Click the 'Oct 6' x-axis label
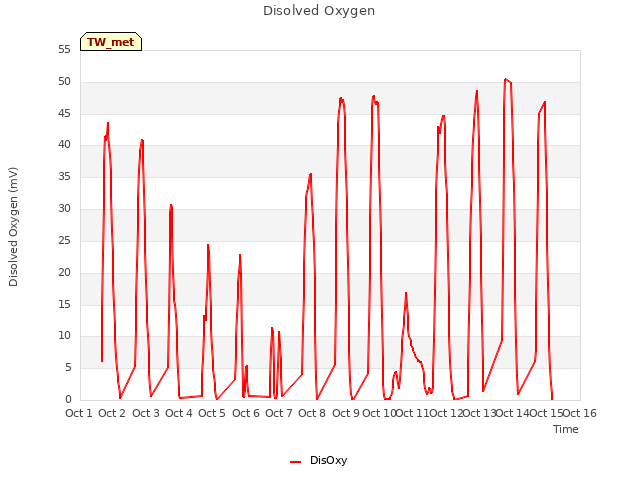Screen dimensions: 640x480 tap(246, 413)
